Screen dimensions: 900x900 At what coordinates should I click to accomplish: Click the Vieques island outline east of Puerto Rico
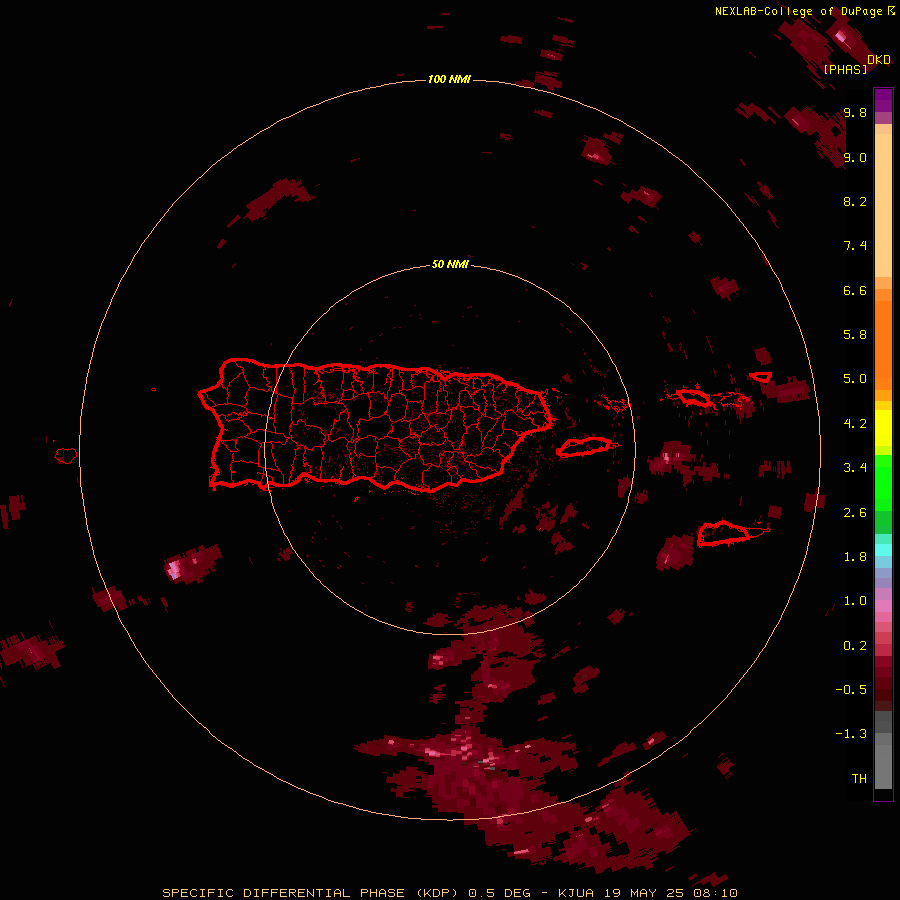click(x=584, y=447)
